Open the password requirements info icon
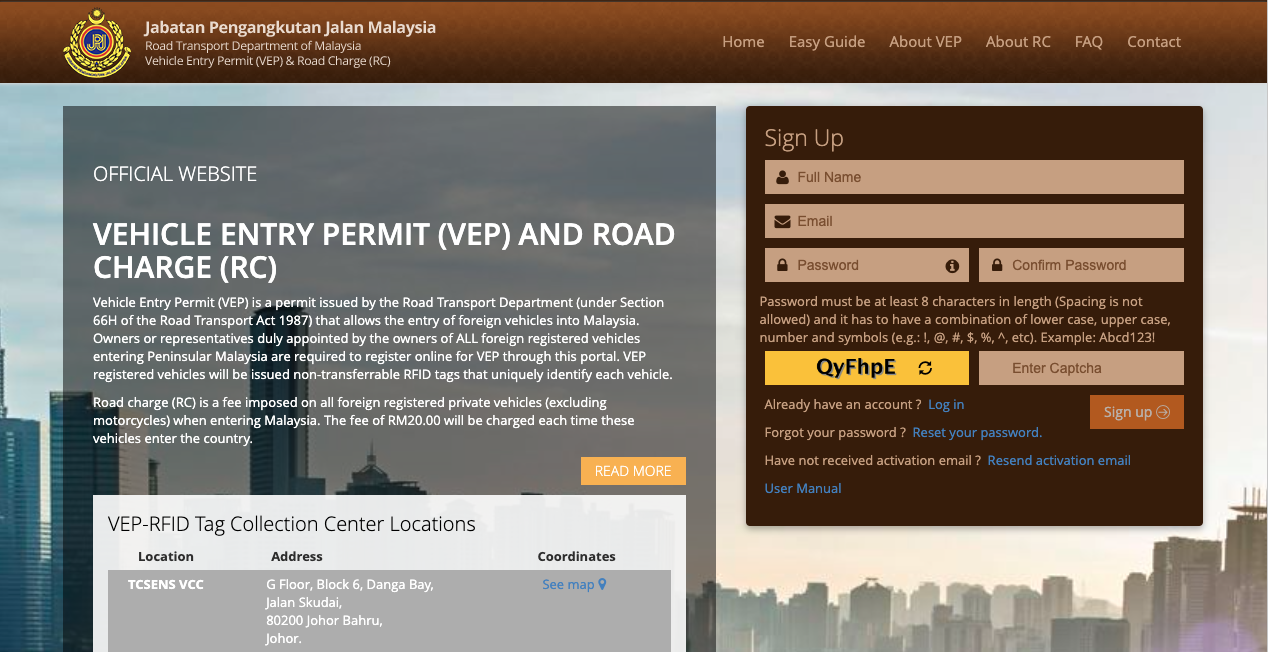 click(954, 265)
